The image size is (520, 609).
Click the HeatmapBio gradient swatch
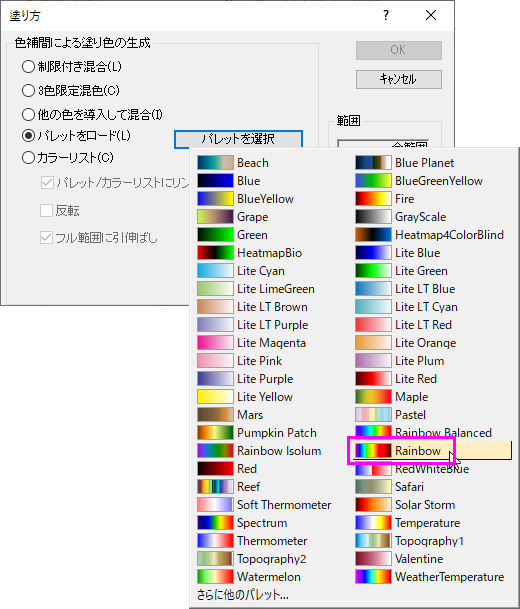click(x=215, y=252)
